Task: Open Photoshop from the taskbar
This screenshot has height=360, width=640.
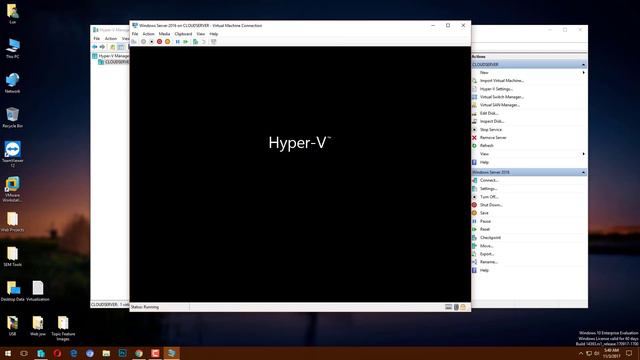Action: [x=122, y=353]
